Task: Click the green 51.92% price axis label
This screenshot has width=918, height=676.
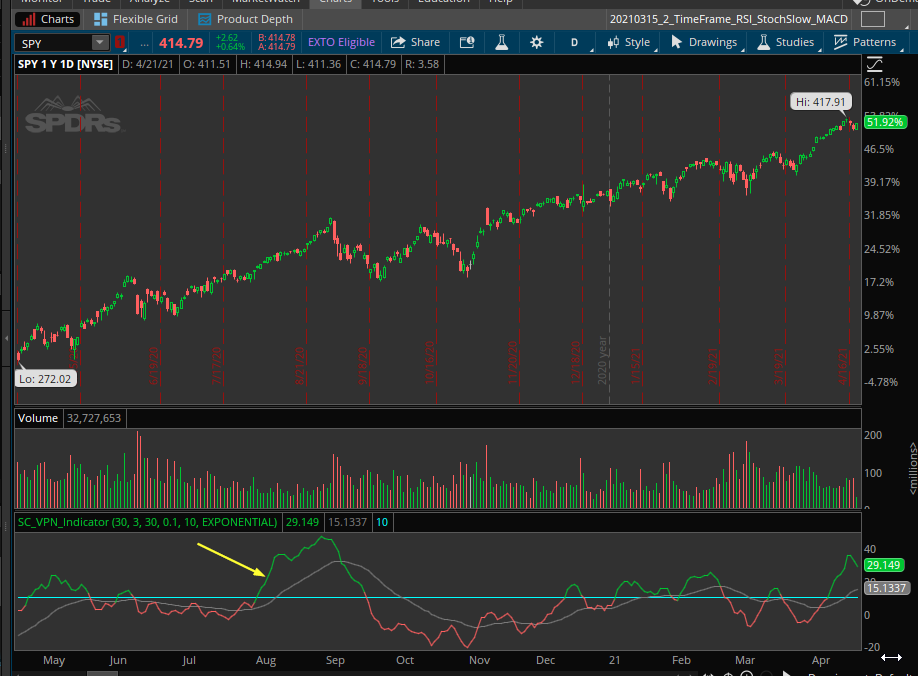Action: click(x=885, y=122)
